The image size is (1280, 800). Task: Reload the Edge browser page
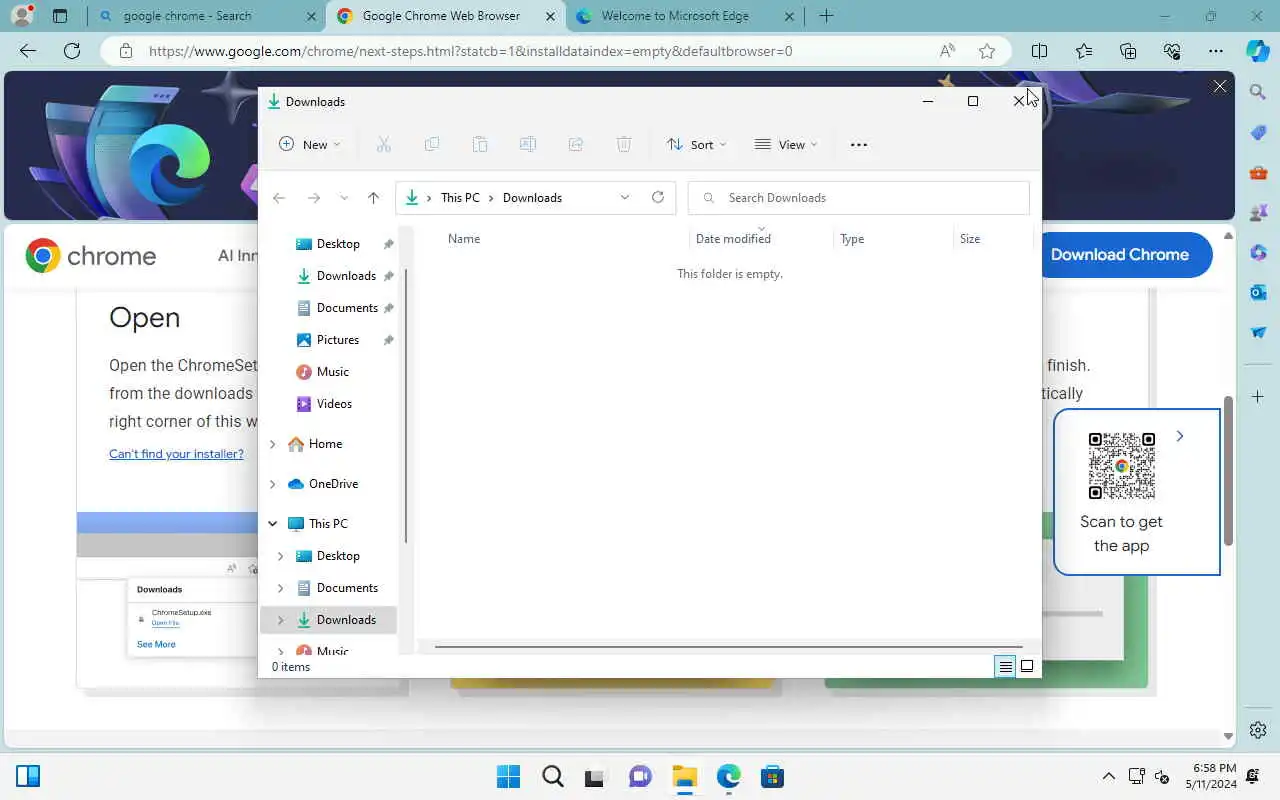click(71, 51)
